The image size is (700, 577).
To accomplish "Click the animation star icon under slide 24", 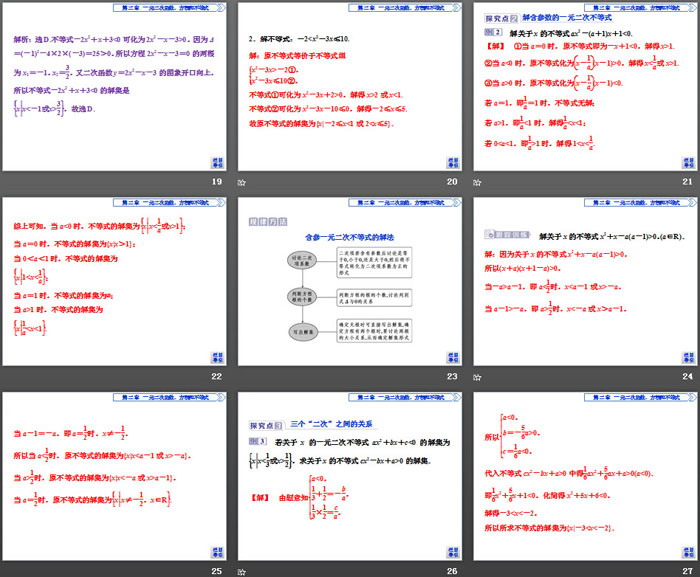I will coord(477,377).
